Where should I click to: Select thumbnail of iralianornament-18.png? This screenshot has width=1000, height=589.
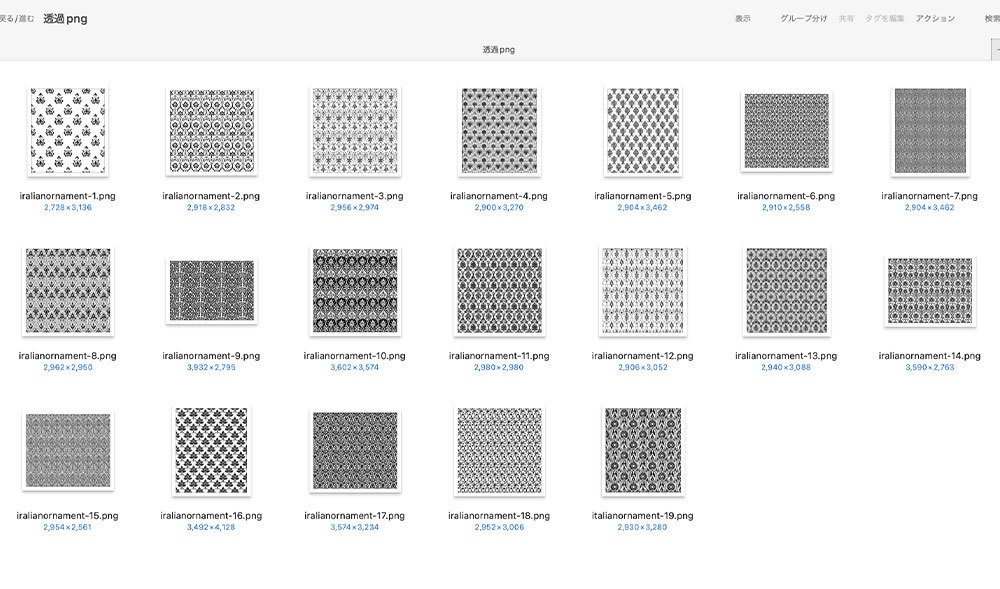[499, 451]
